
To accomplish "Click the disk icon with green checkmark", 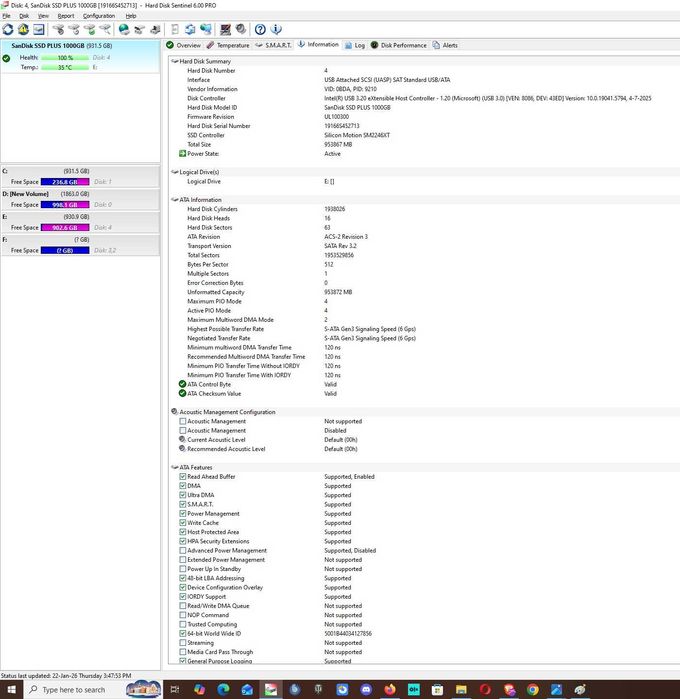I will [x=90, y=29].
